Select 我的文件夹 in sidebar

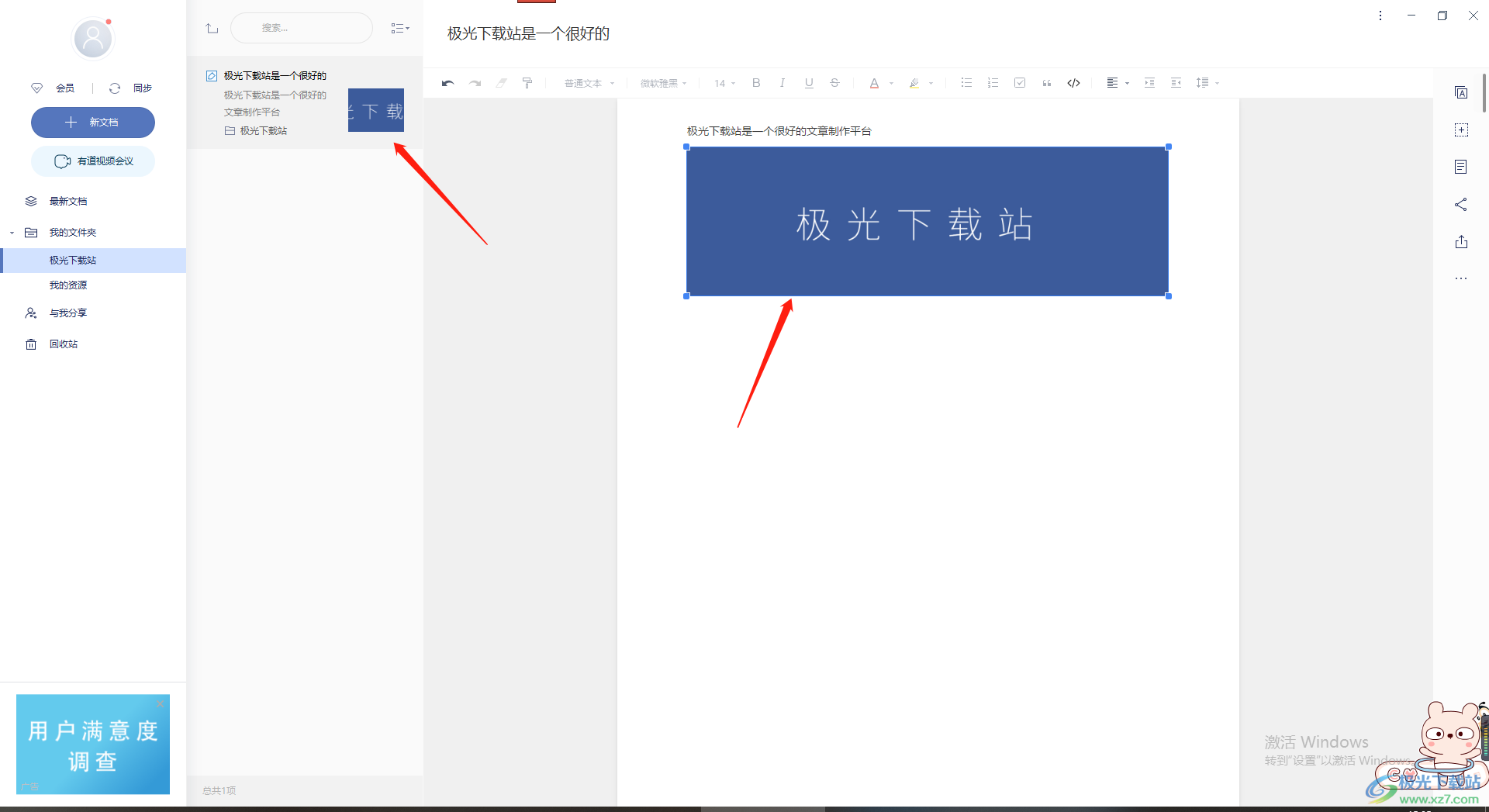tap(73, 233)
